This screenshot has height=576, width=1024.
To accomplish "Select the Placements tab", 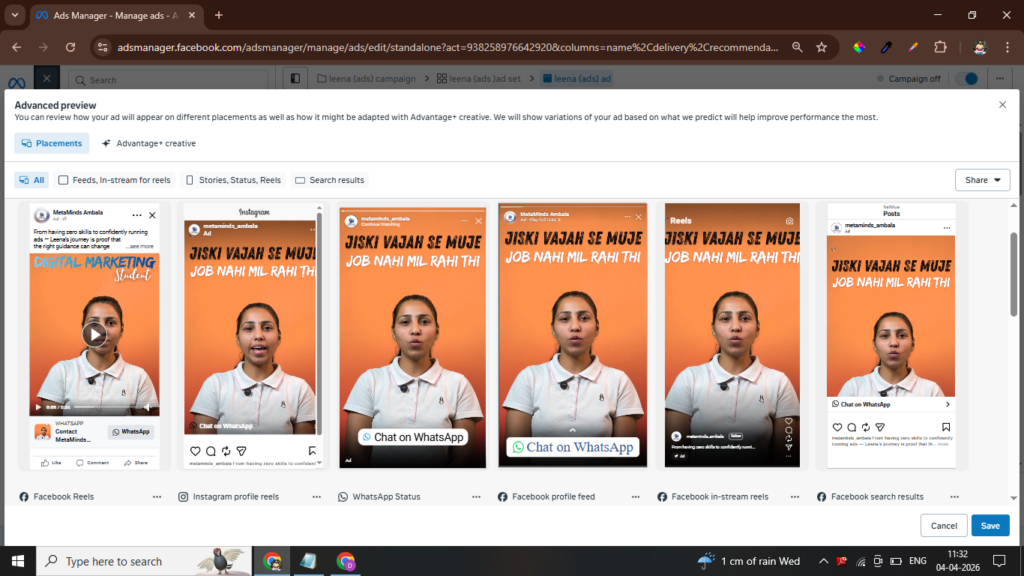I will tap(52, 143).
